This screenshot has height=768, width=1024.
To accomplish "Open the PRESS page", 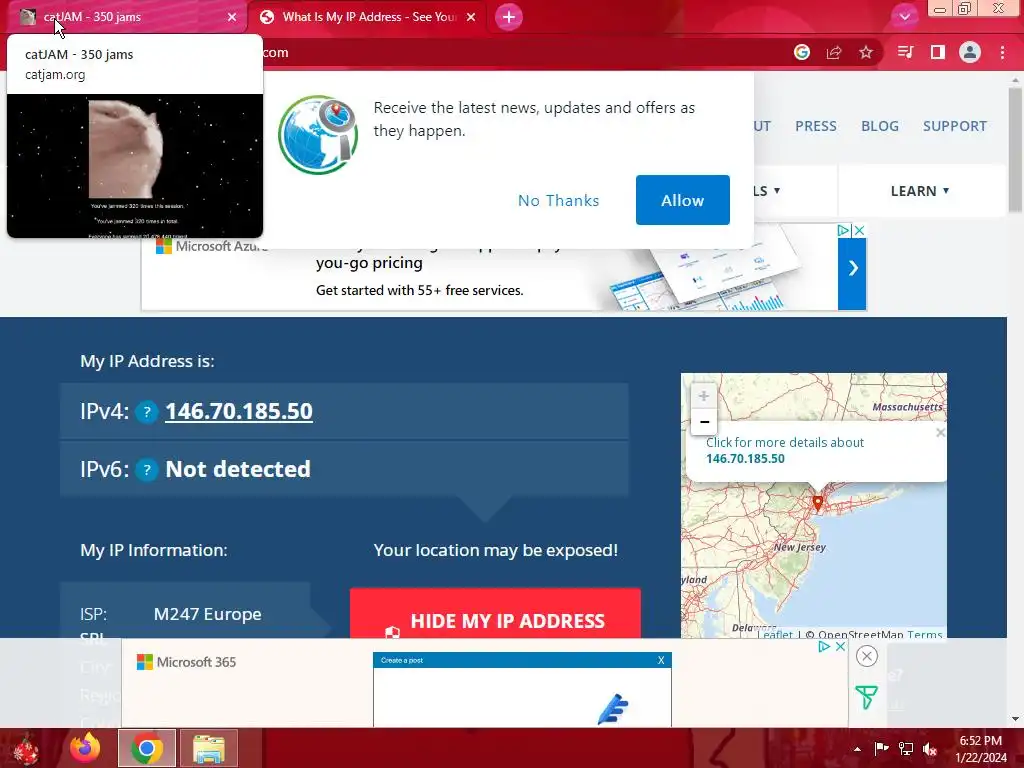I will [x=816, y=126].
